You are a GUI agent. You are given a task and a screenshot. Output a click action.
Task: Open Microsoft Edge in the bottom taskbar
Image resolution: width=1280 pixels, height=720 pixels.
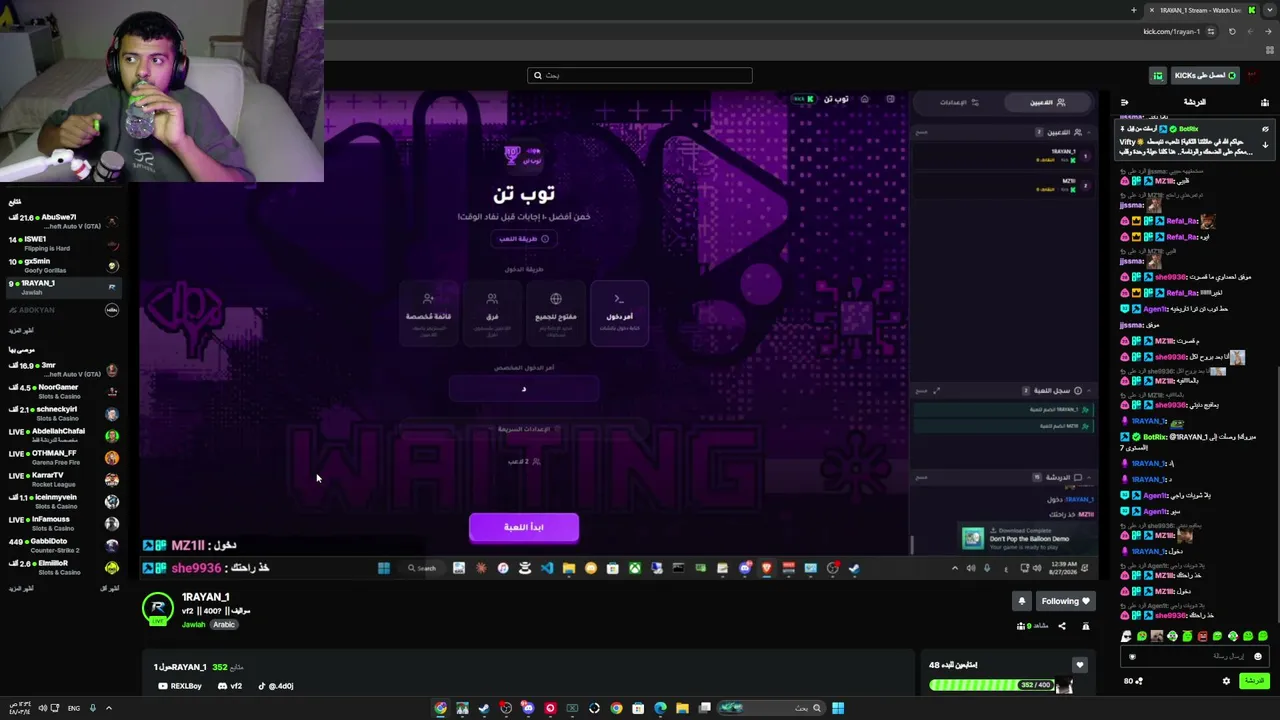pos(660,708)
